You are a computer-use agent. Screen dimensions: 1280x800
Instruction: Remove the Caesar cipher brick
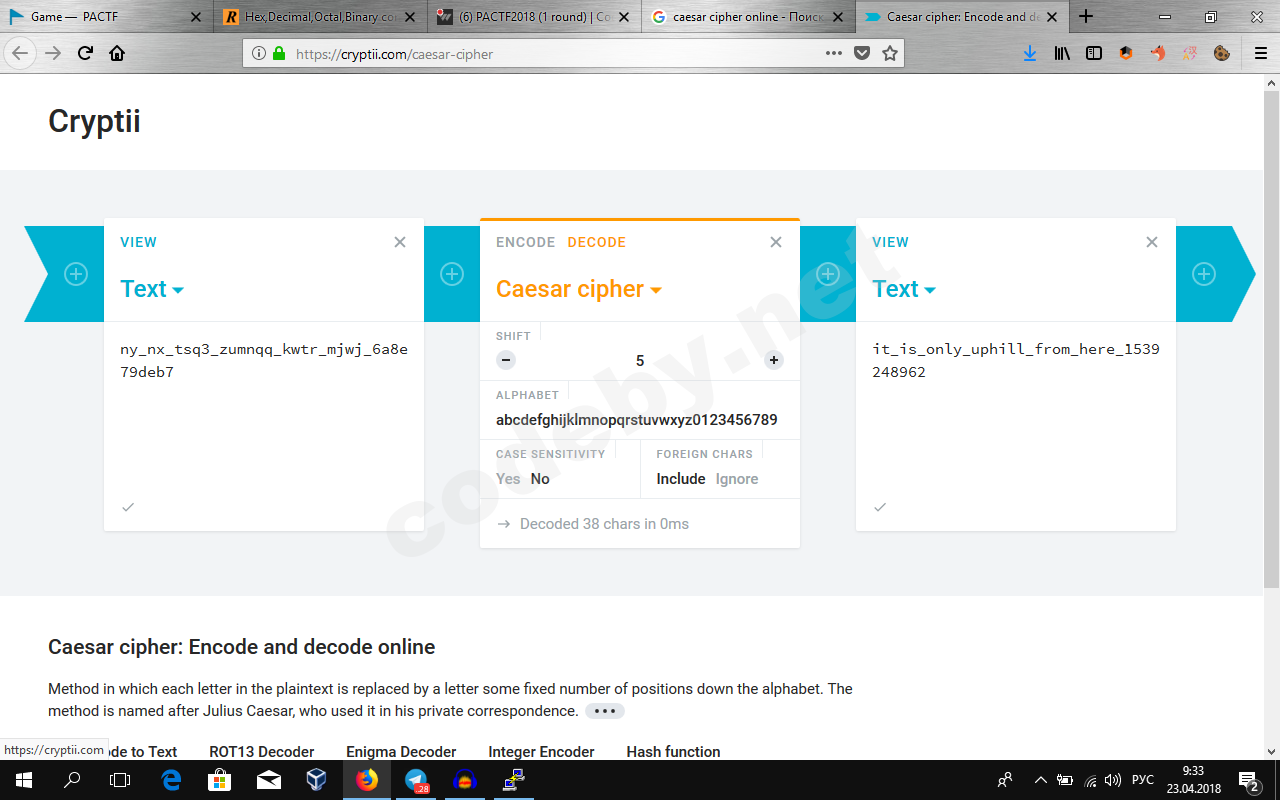coord(776,242)
